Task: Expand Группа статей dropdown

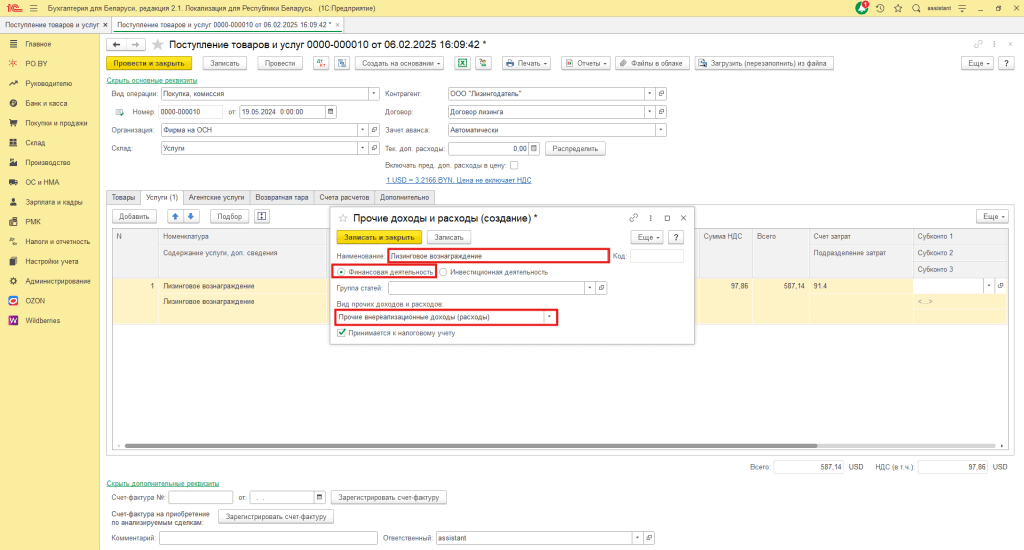Action: coord(590,287)
